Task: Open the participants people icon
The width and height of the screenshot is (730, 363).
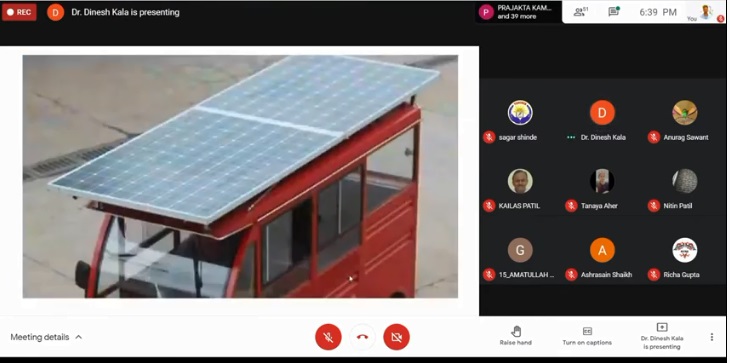Action: 581,12
